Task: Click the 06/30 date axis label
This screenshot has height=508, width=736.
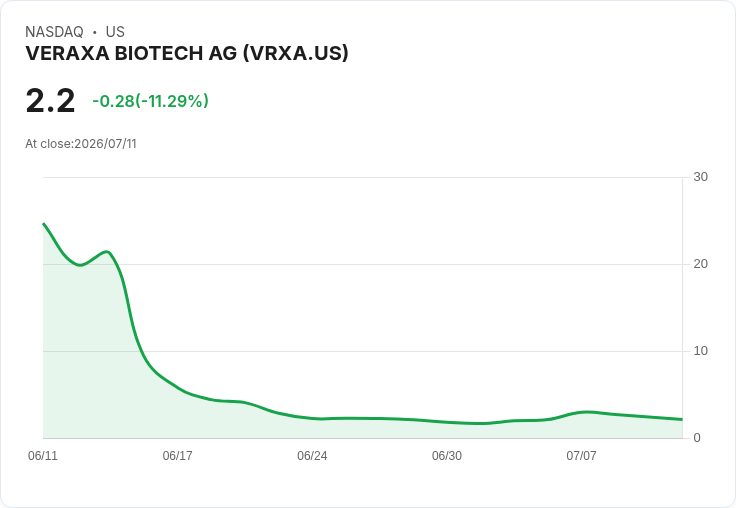Action: (x=447, y=456)
